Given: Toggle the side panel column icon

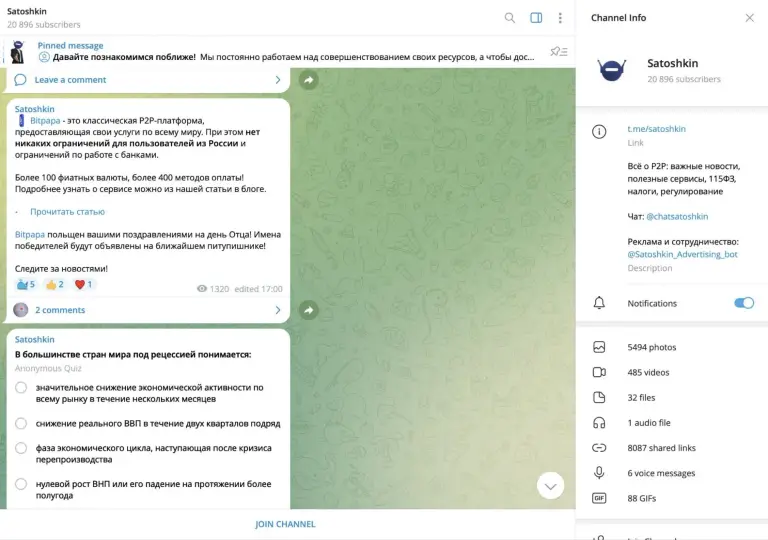Looking at the screenshot, I should 536,18.
